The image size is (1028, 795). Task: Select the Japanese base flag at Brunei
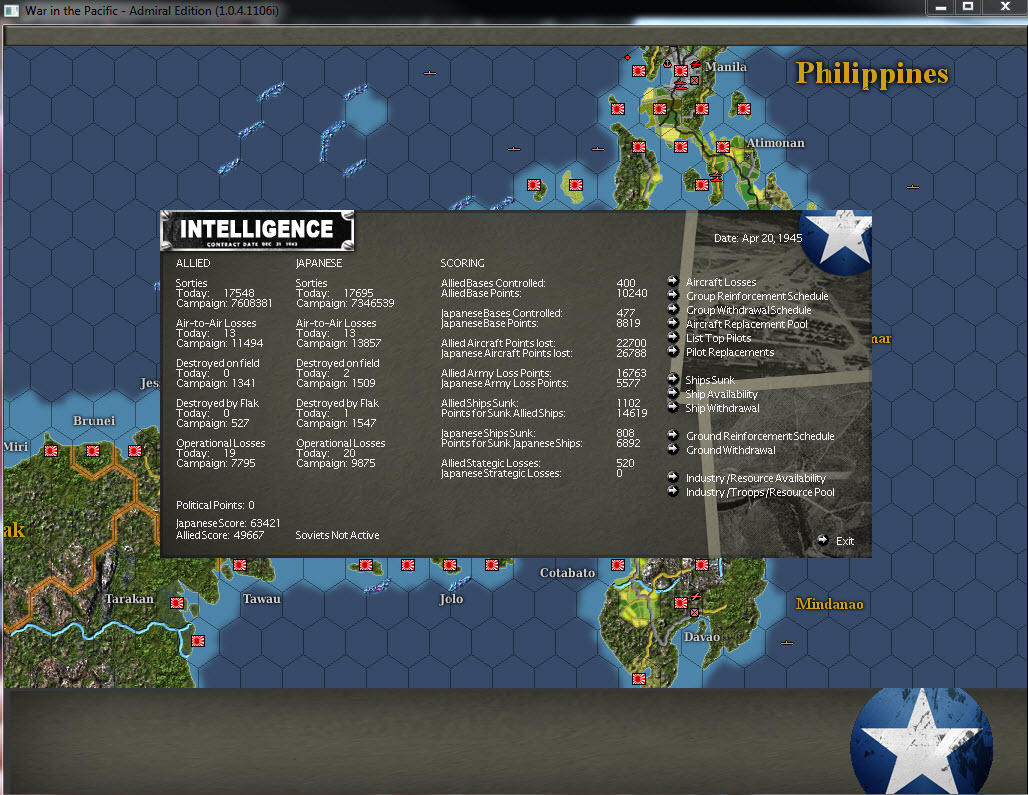(93, 451)
